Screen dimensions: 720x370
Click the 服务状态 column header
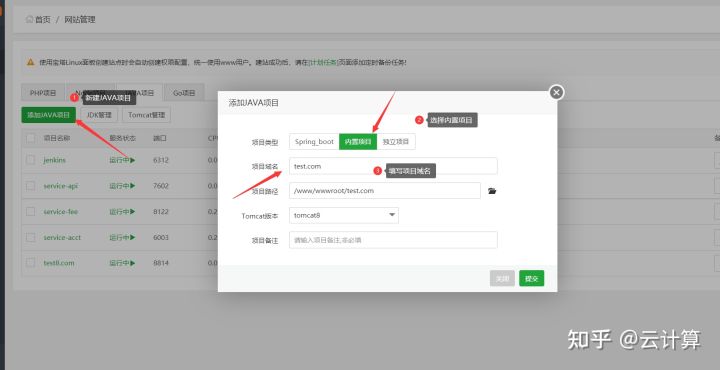122,138
